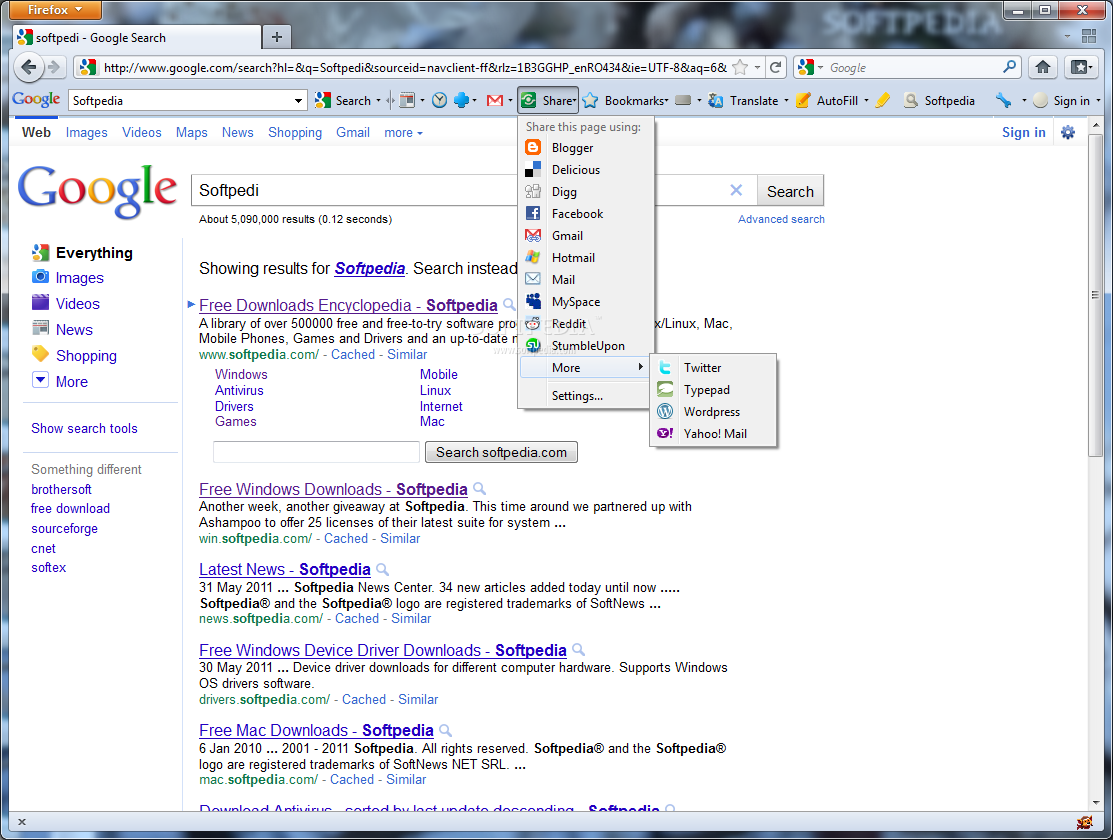Click the clock icon in Google toolbar
1113x840 pixels.
439,101
